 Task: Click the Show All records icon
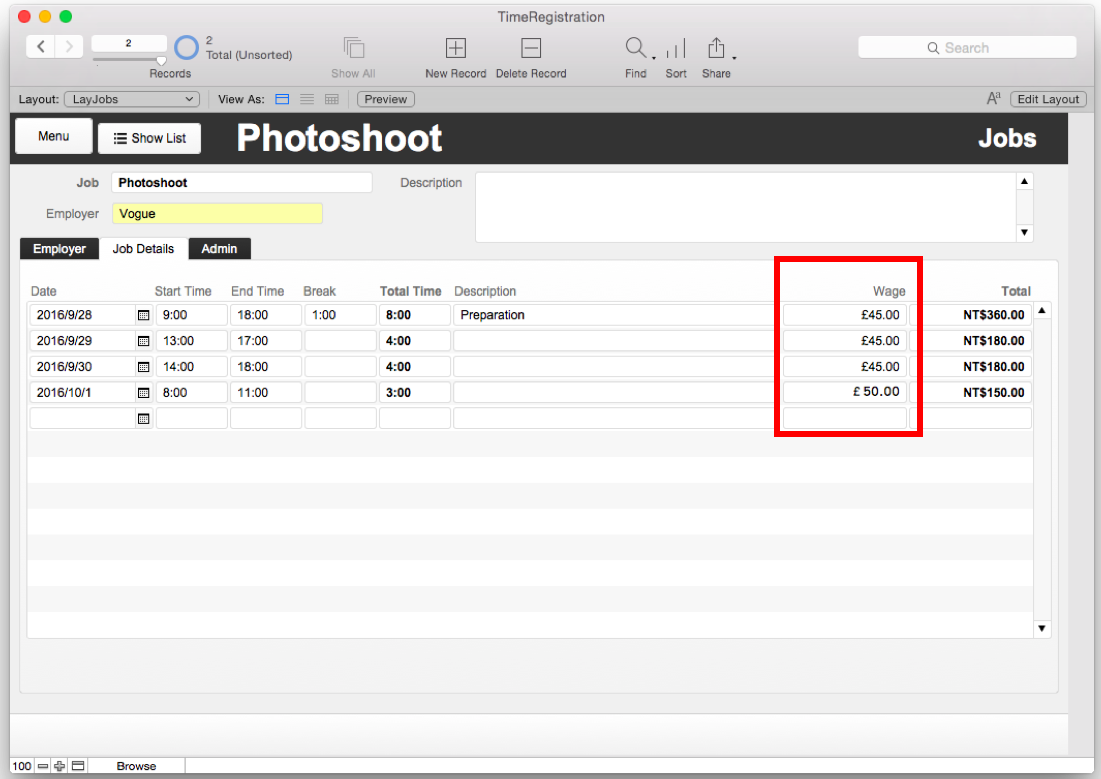(x=354, y=48)
